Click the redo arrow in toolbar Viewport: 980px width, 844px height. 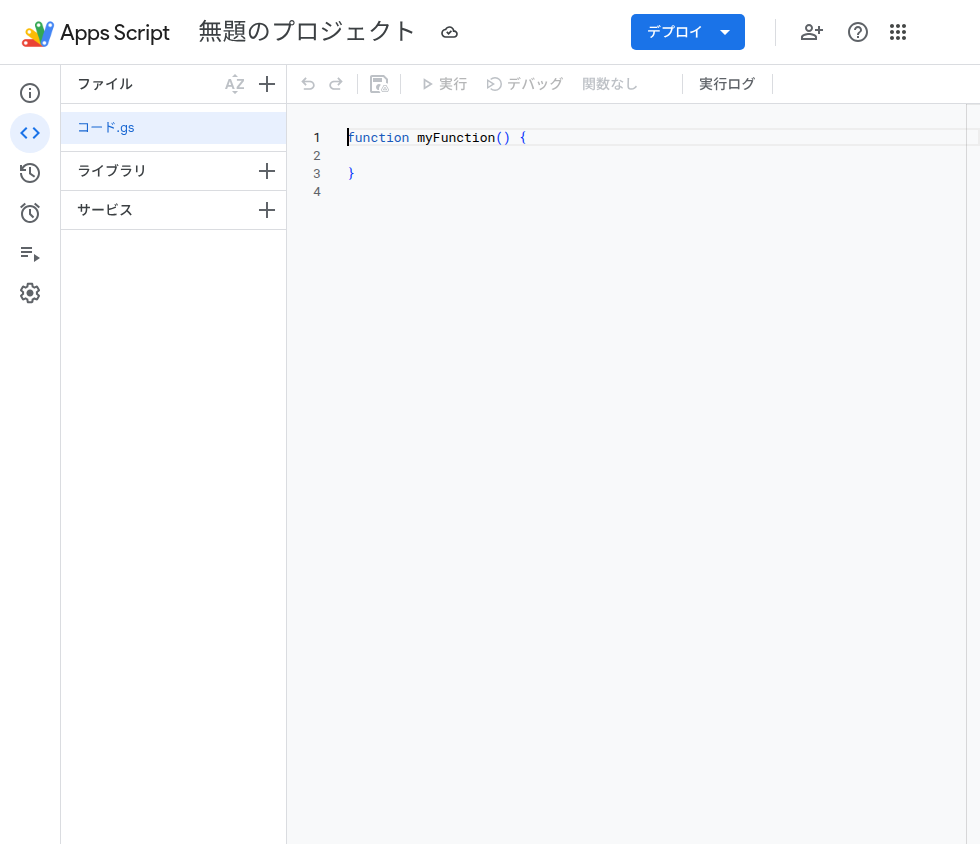(x=336, y=84)
